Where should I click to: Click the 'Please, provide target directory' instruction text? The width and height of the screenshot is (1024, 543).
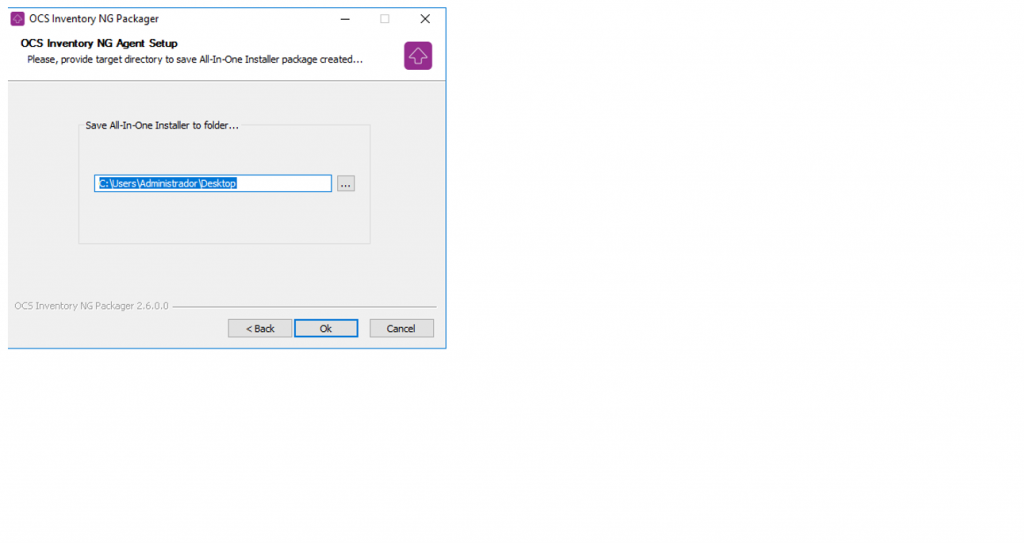coord(195,59)
